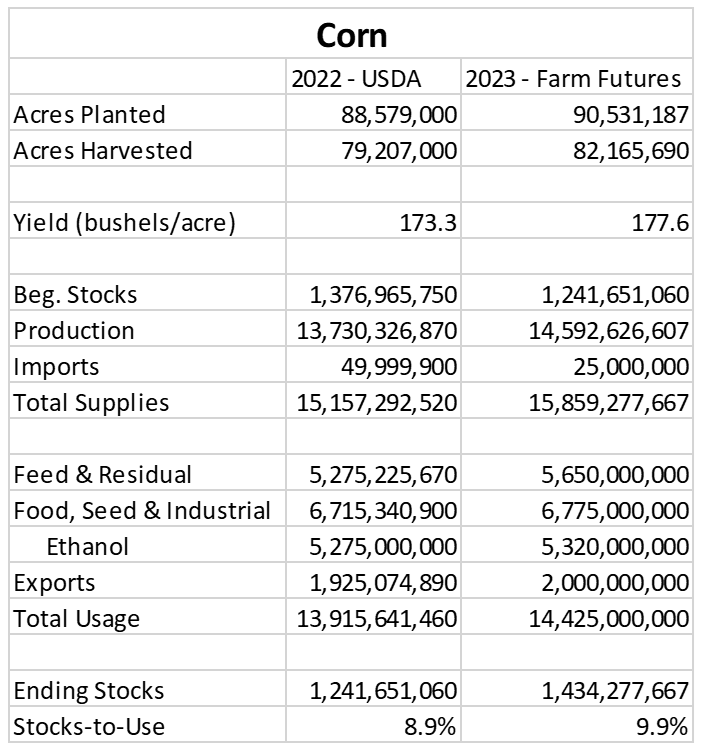The height and width of the screenshot is (749, 701).
Task: Click the Total Supplies label cell
Action: tap(92, 403)
